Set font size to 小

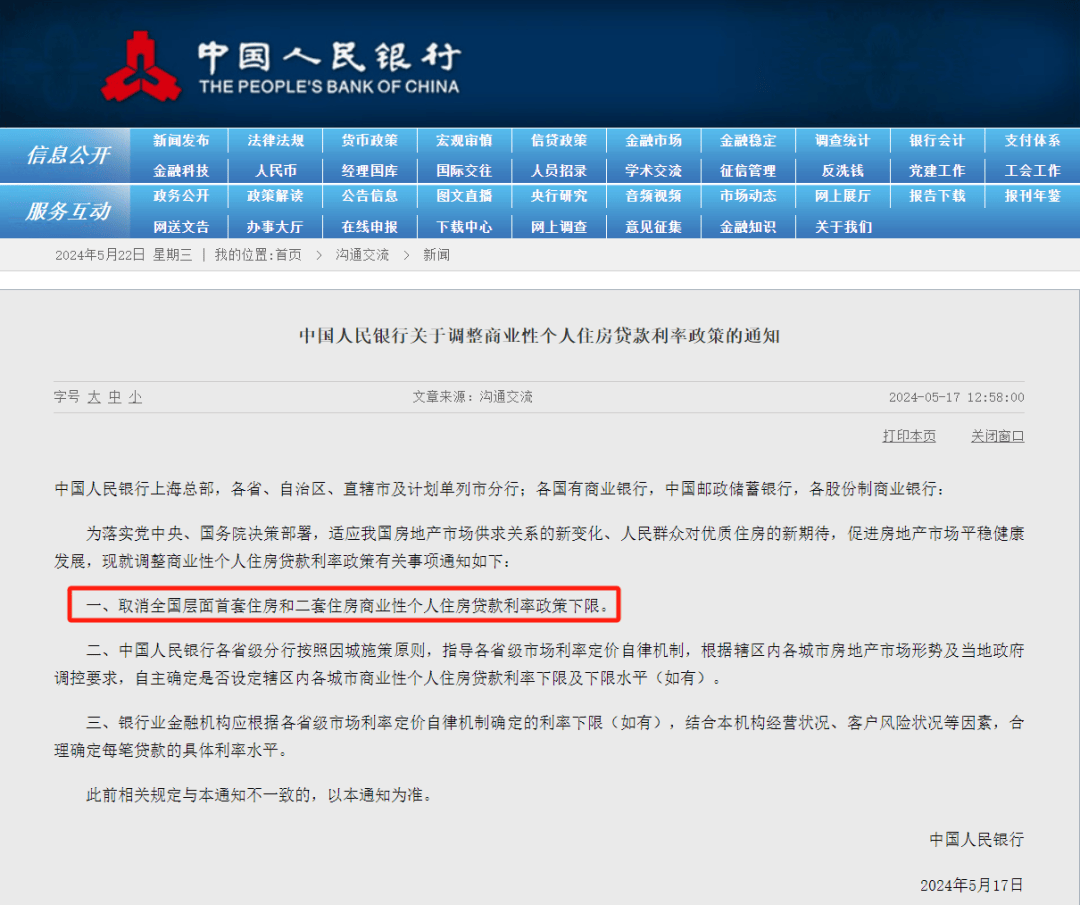click(135, 397)
